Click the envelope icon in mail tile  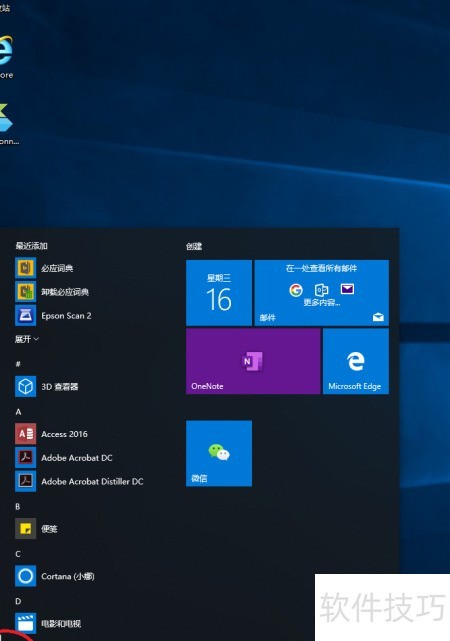[x=347, y=289]
